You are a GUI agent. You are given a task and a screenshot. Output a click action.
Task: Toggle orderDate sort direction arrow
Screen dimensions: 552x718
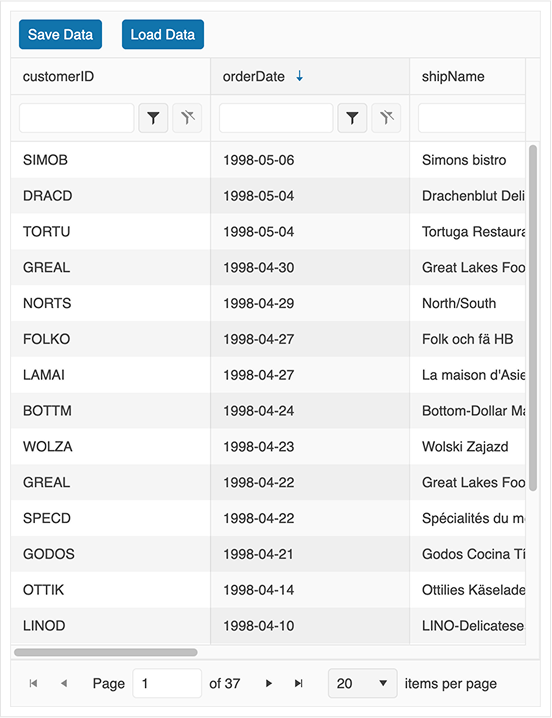(300, 76)
